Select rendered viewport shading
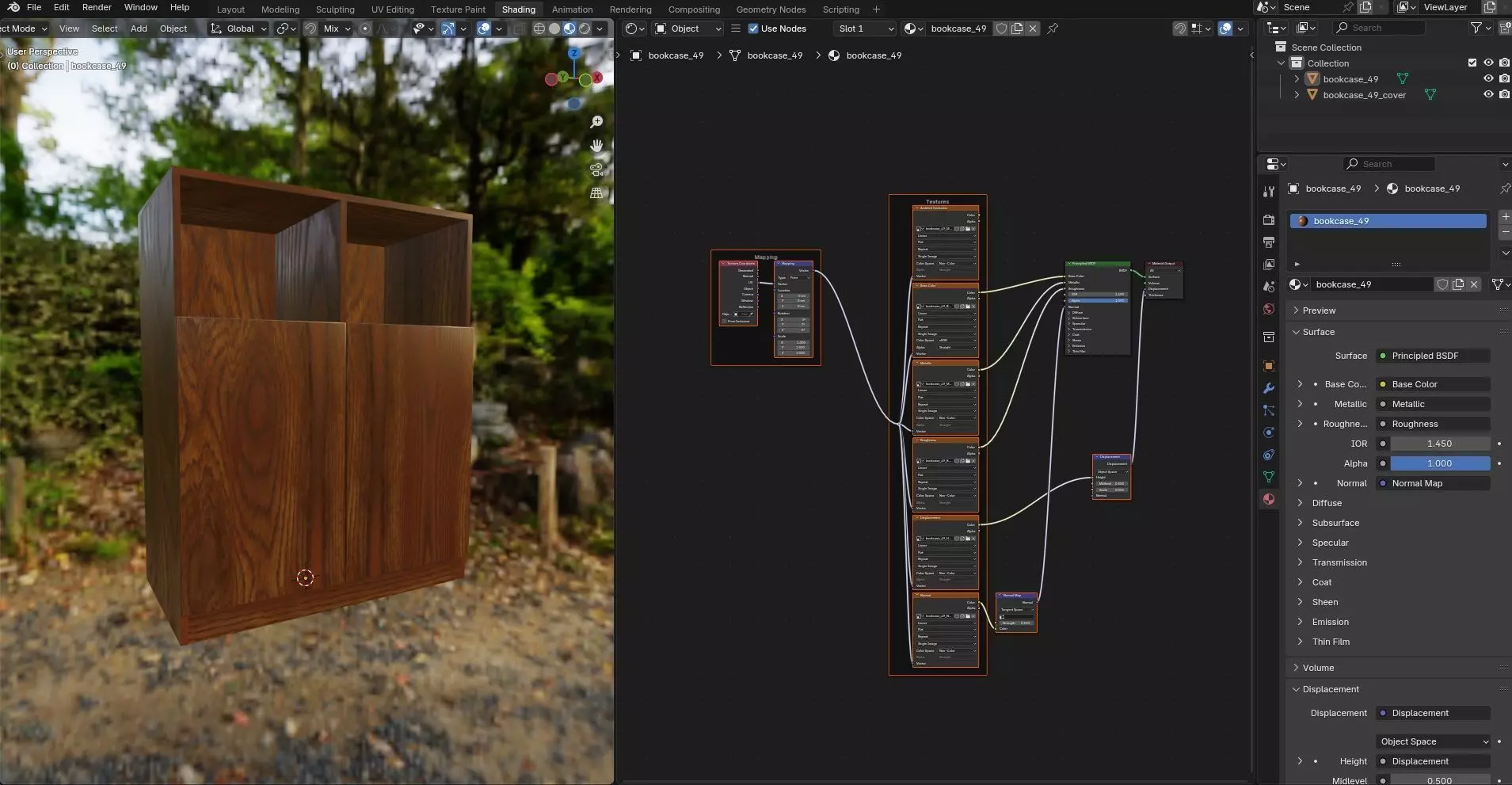1512x785 pixels. 585,29
